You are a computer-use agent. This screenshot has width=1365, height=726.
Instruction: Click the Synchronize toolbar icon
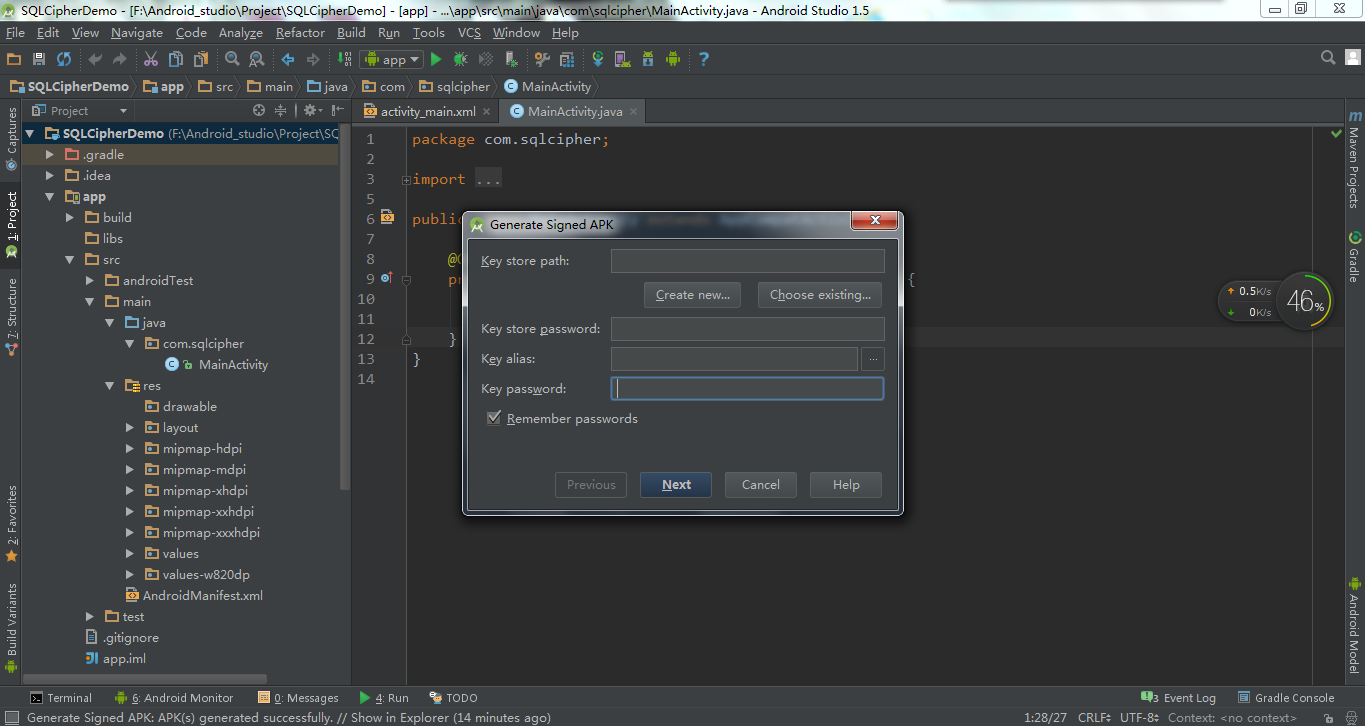(64, 59)
